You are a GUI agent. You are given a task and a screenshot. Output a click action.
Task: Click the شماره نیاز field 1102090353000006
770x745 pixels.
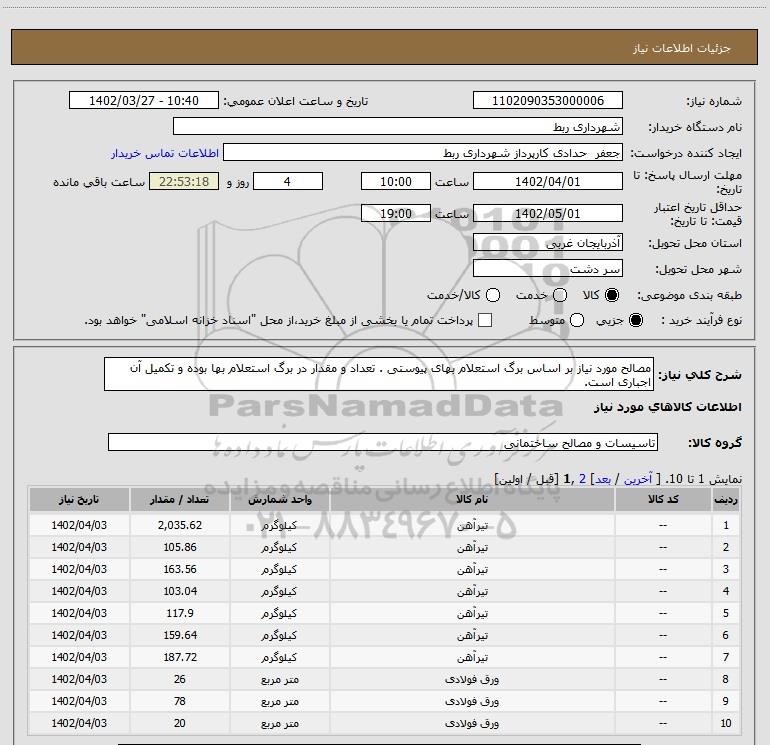pos(548,101)
